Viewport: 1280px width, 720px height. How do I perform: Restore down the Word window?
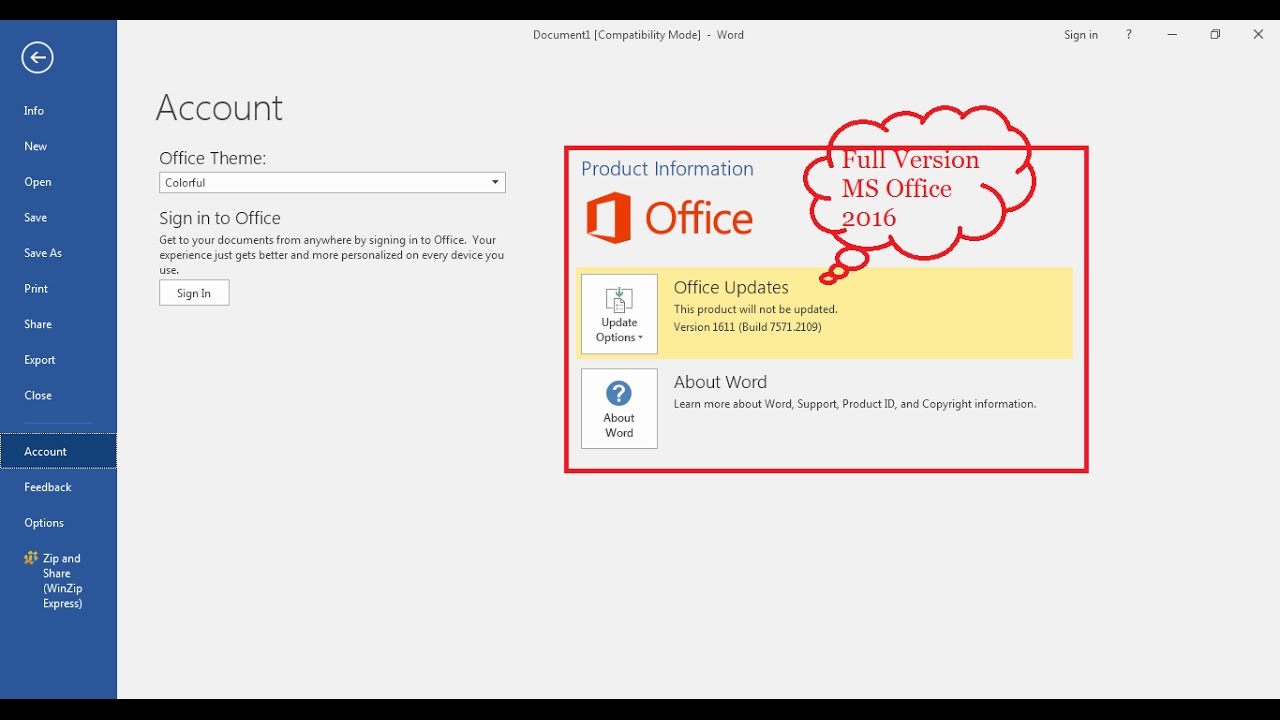pos(1215,35)
